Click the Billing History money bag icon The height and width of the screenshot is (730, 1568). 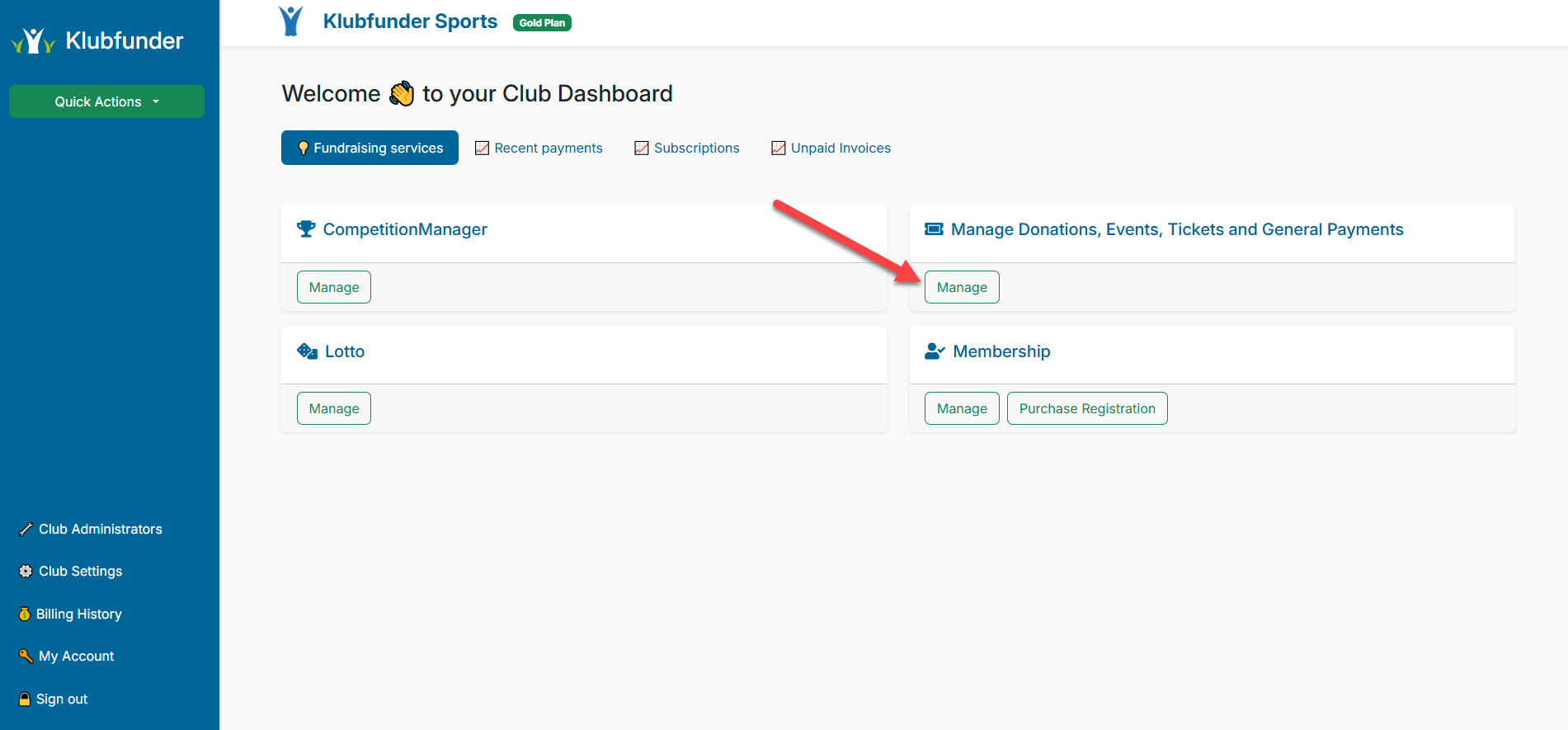pos(25,614)
